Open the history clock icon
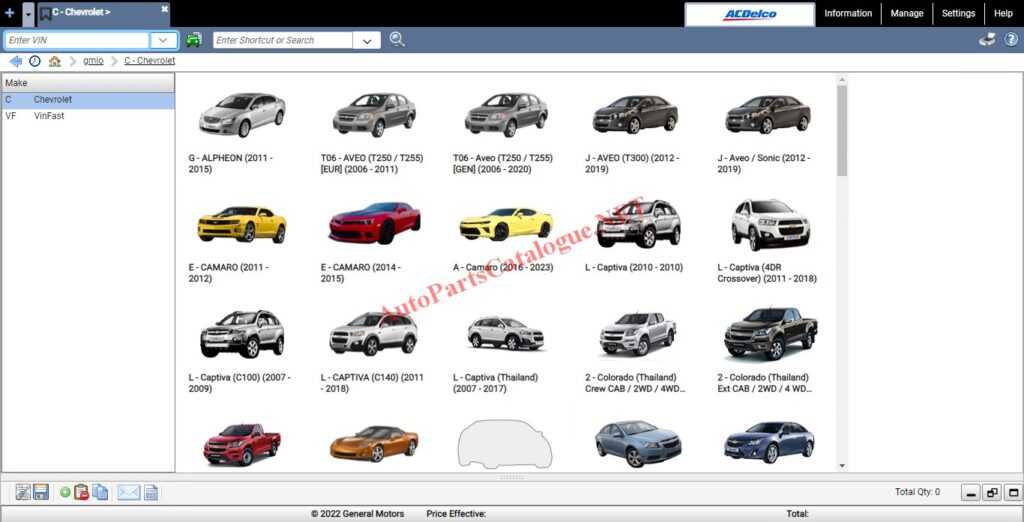Viewport: 1024px width, 522px height. coord(35,61)
